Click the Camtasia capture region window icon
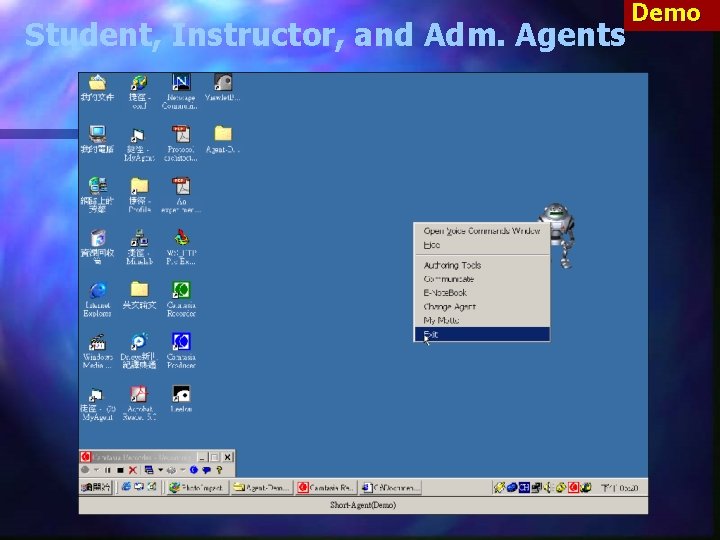This screenshot has width=720, height=540. click(x=149, y=470)
